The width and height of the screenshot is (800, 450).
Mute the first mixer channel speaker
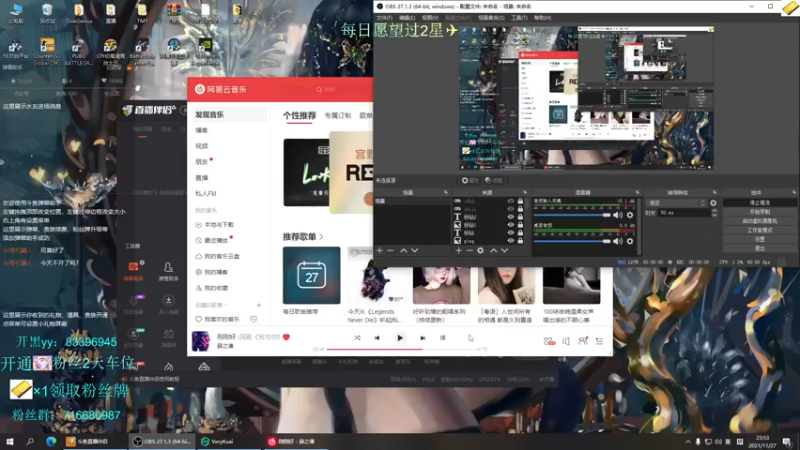point(618,215)
